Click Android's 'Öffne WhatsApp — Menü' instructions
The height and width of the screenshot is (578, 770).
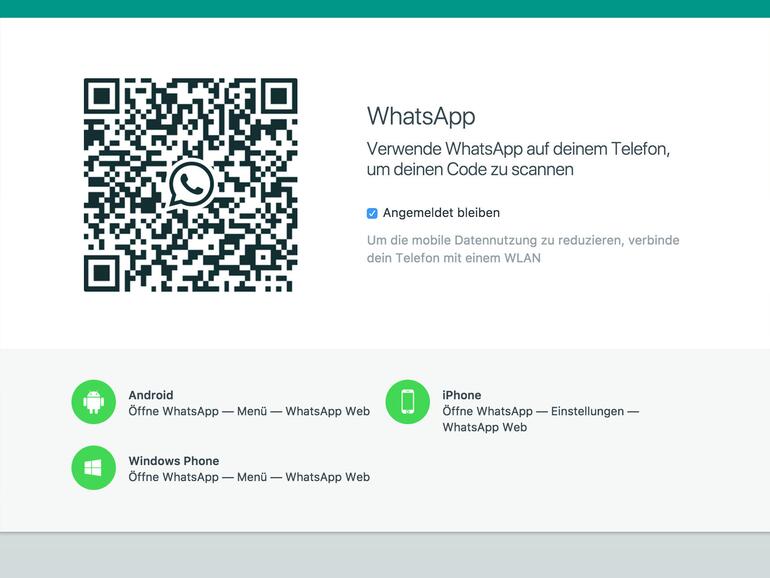249,411
